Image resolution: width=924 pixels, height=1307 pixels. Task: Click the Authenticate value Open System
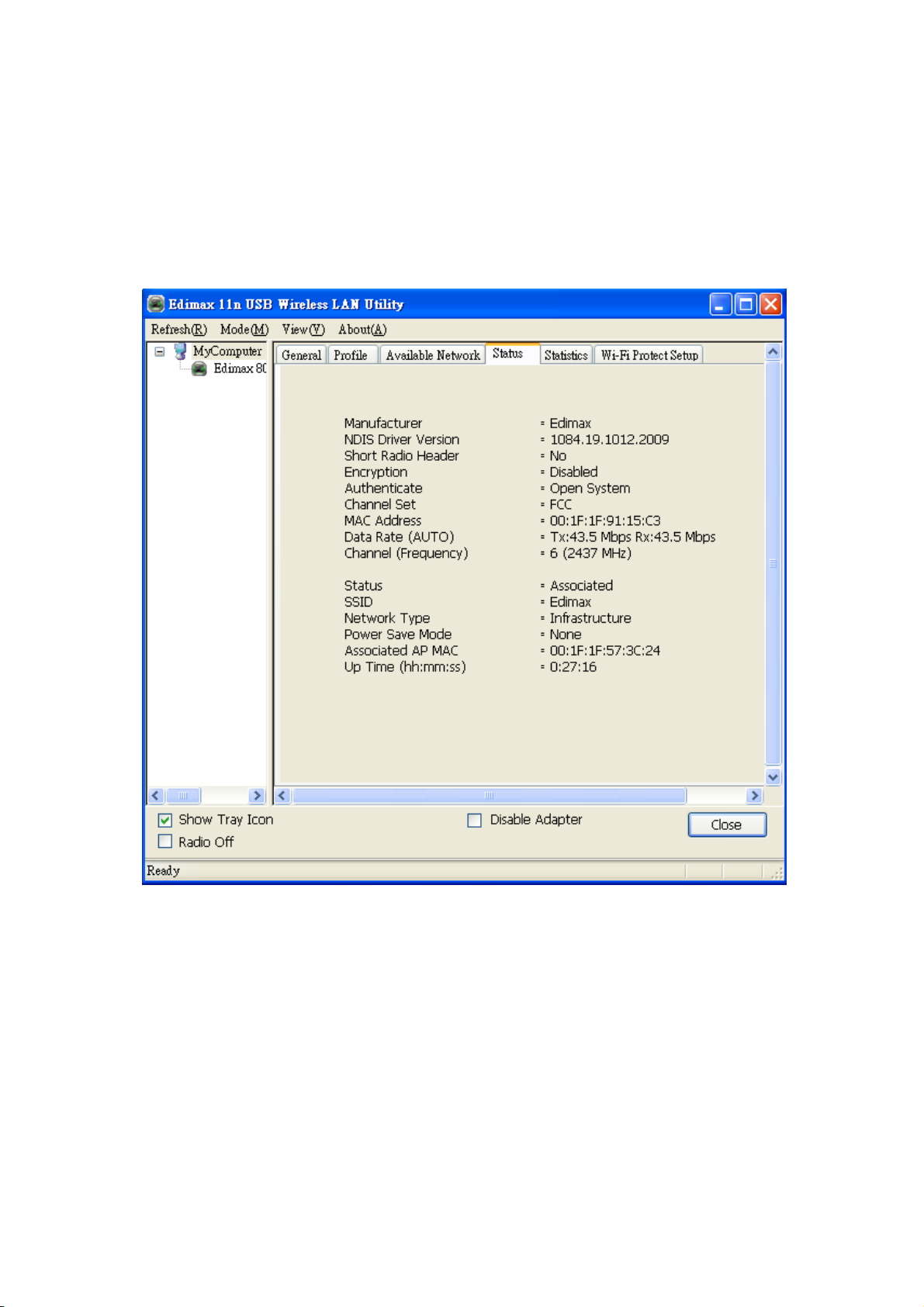tap(590, 488)
